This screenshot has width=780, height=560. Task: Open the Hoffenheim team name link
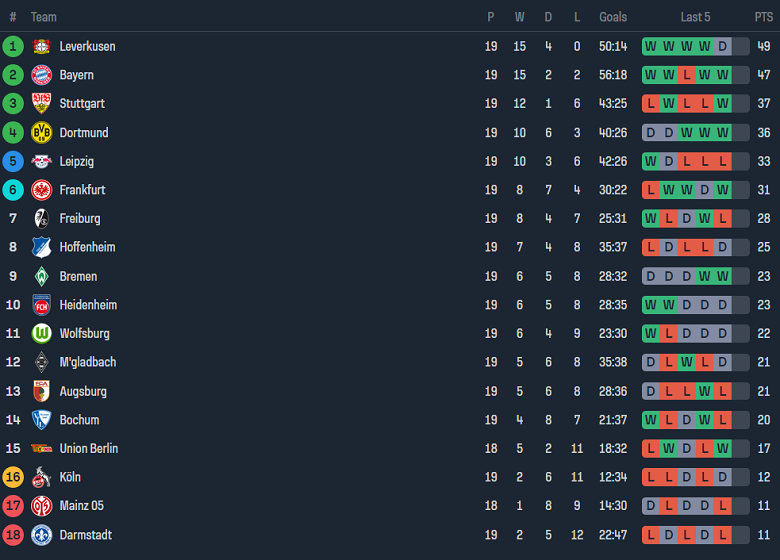(87, 247)
